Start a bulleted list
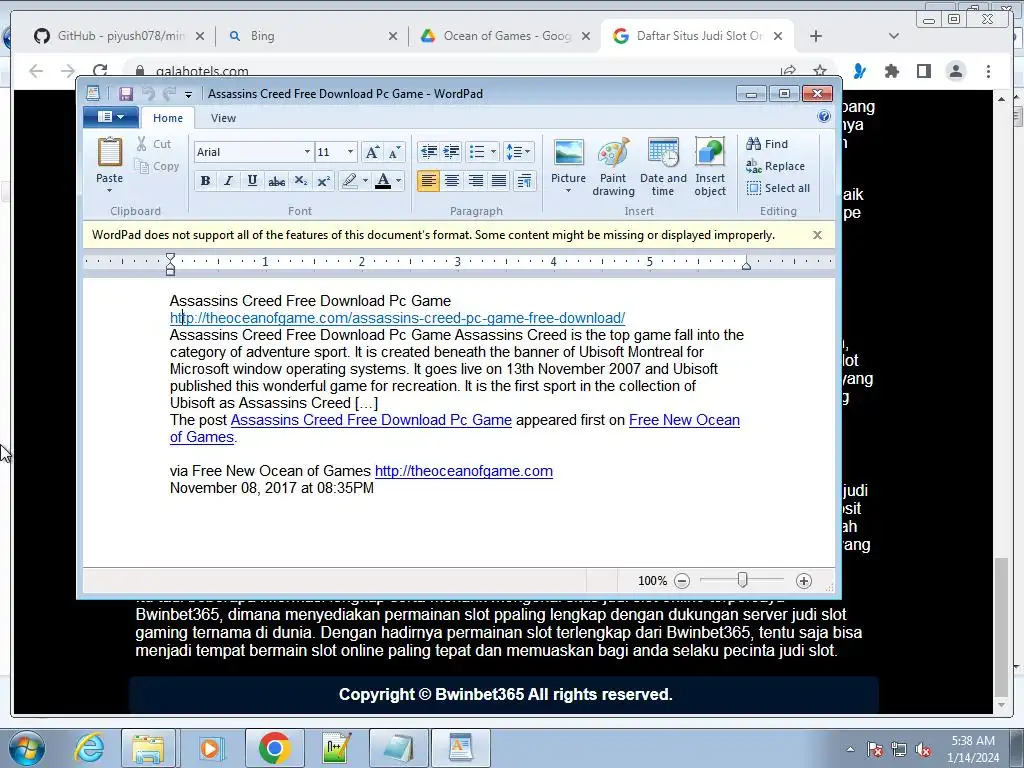This screenshot has width=1024, height=768. coord(477,152)
